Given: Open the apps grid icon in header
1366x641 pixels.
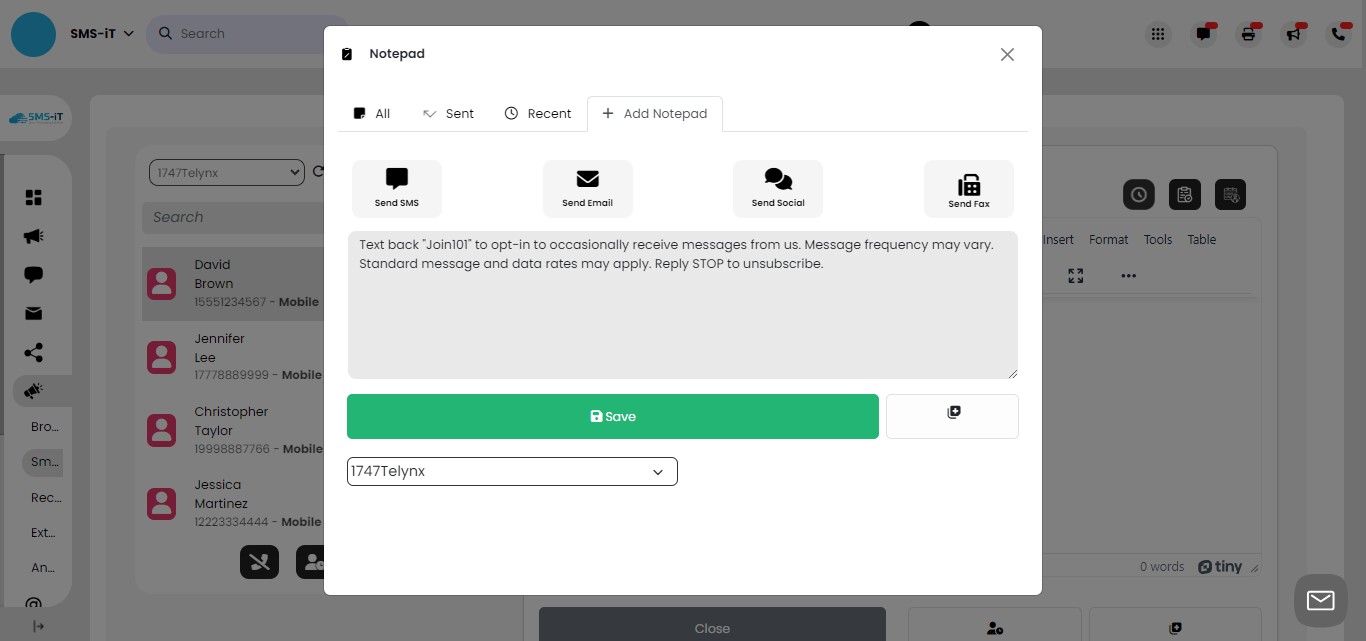Looking at the screenshot, I should tap(1158, 34).
